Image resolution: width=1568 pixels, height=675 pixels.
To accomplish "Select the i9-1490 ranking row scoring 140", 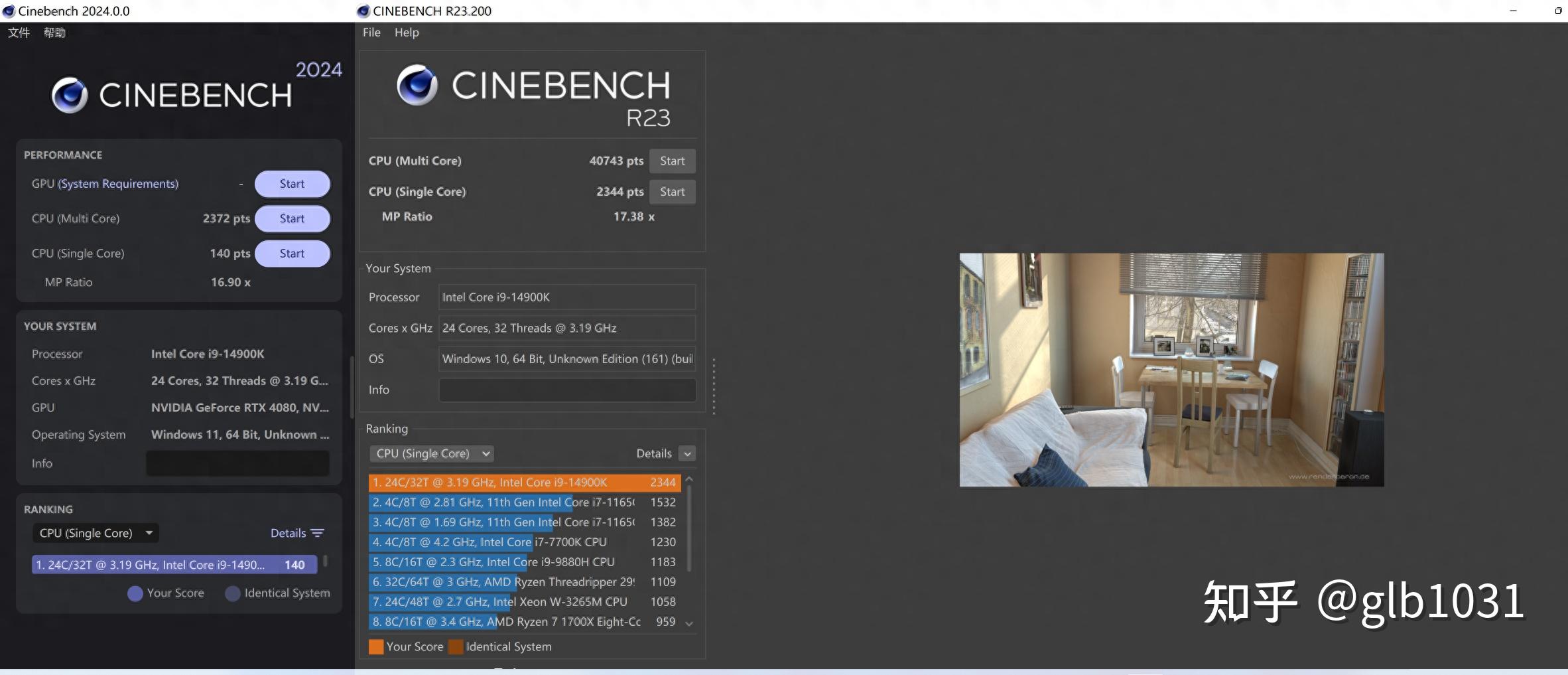I will click(174, 565).
